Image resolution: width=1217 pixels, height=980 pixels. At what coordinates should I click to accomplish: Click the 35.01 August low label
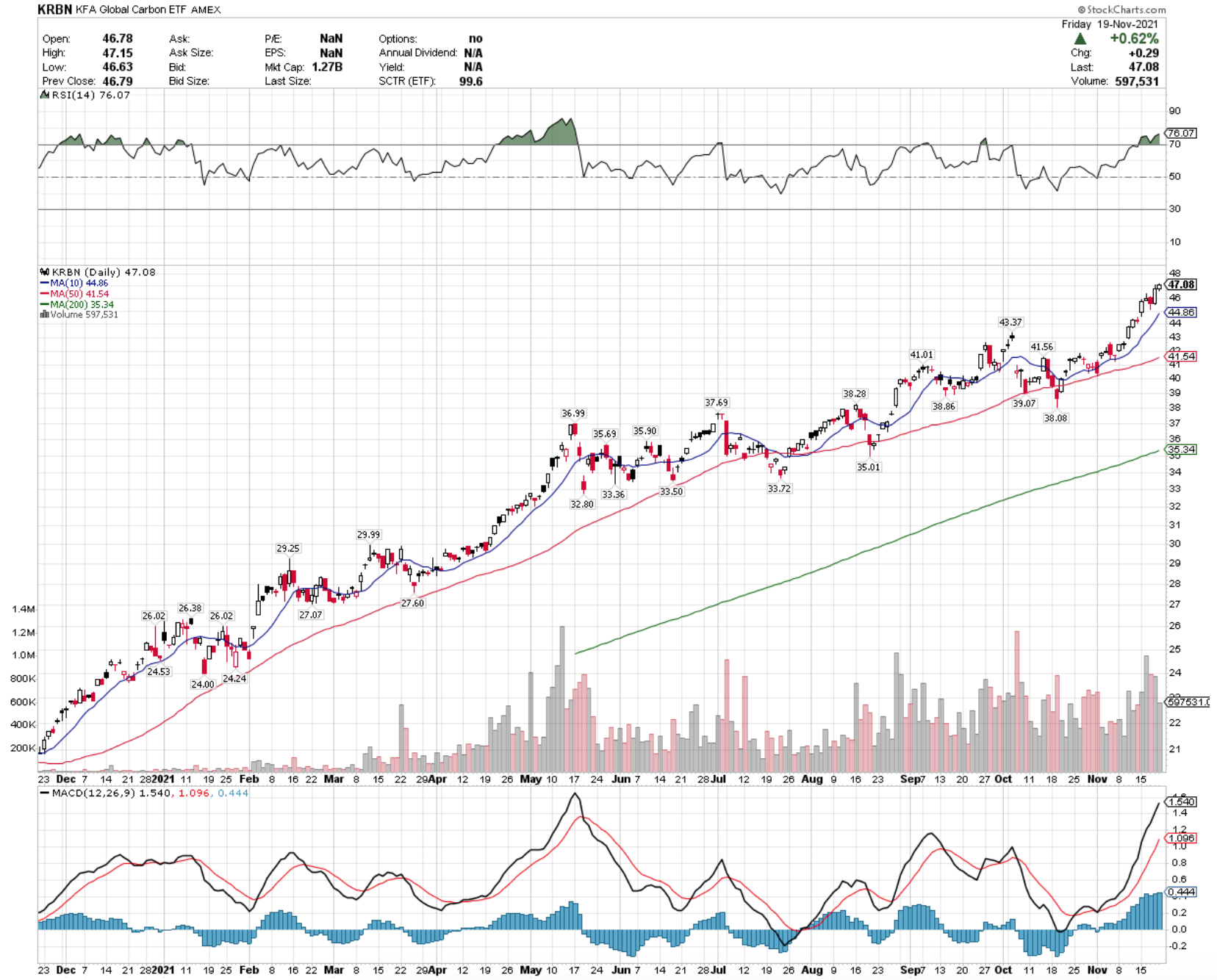tap(868, 467)
